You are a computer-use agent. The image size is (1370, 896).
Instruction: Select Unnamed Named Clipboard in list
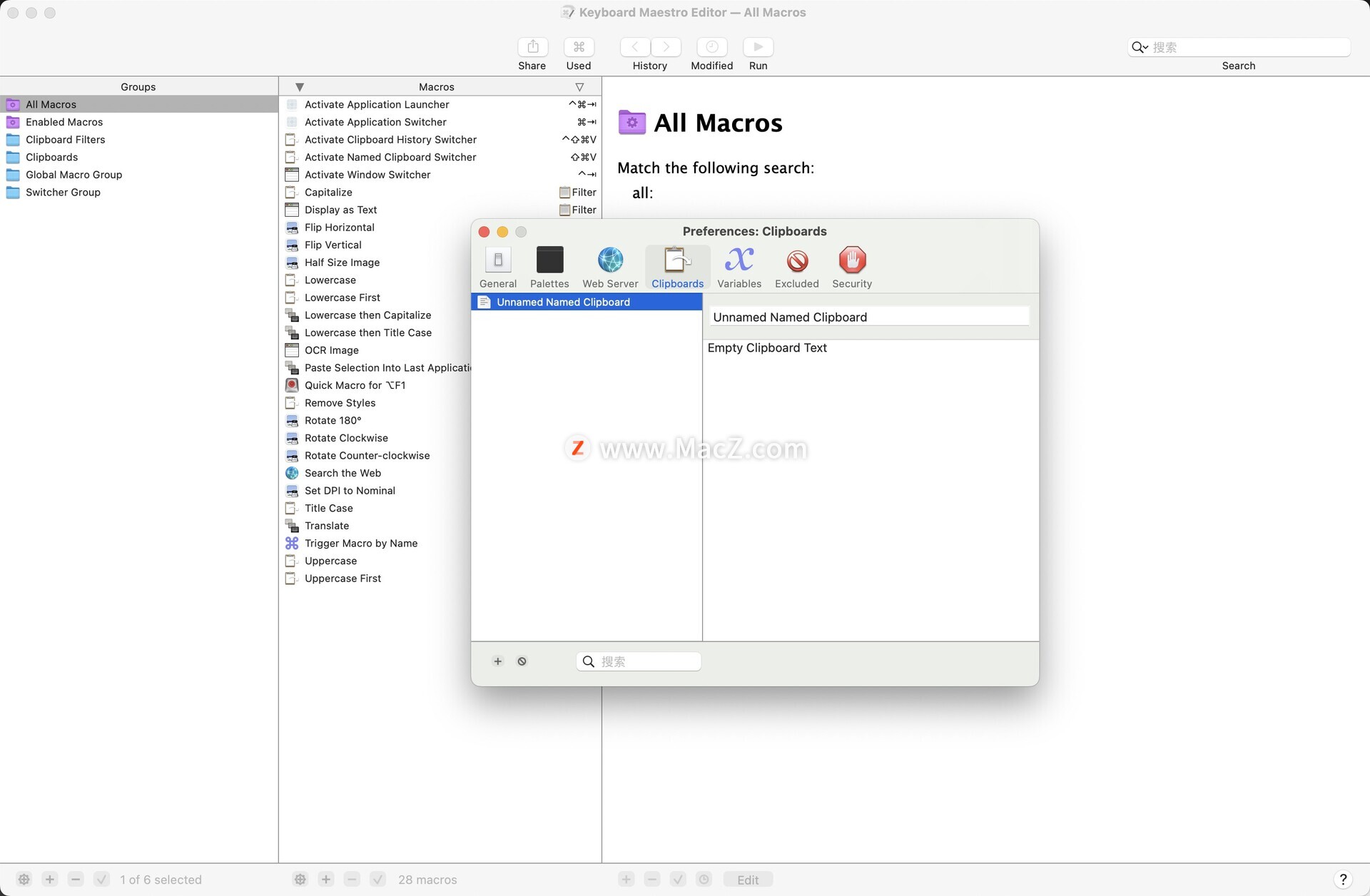pyautogui.click(x=587, y=302)
